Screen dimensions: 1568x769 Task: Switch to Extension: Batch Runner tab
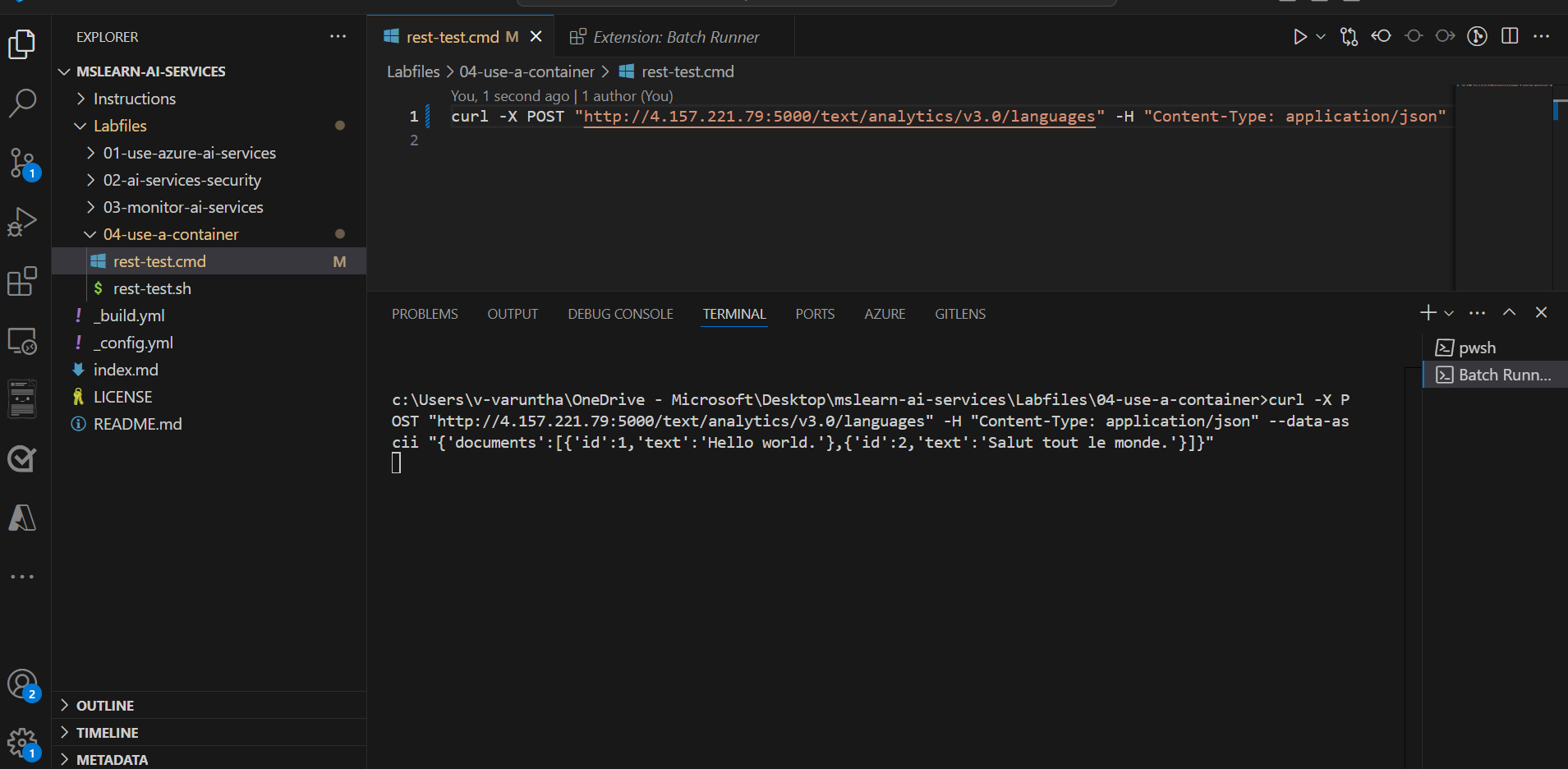coord(675,37)
